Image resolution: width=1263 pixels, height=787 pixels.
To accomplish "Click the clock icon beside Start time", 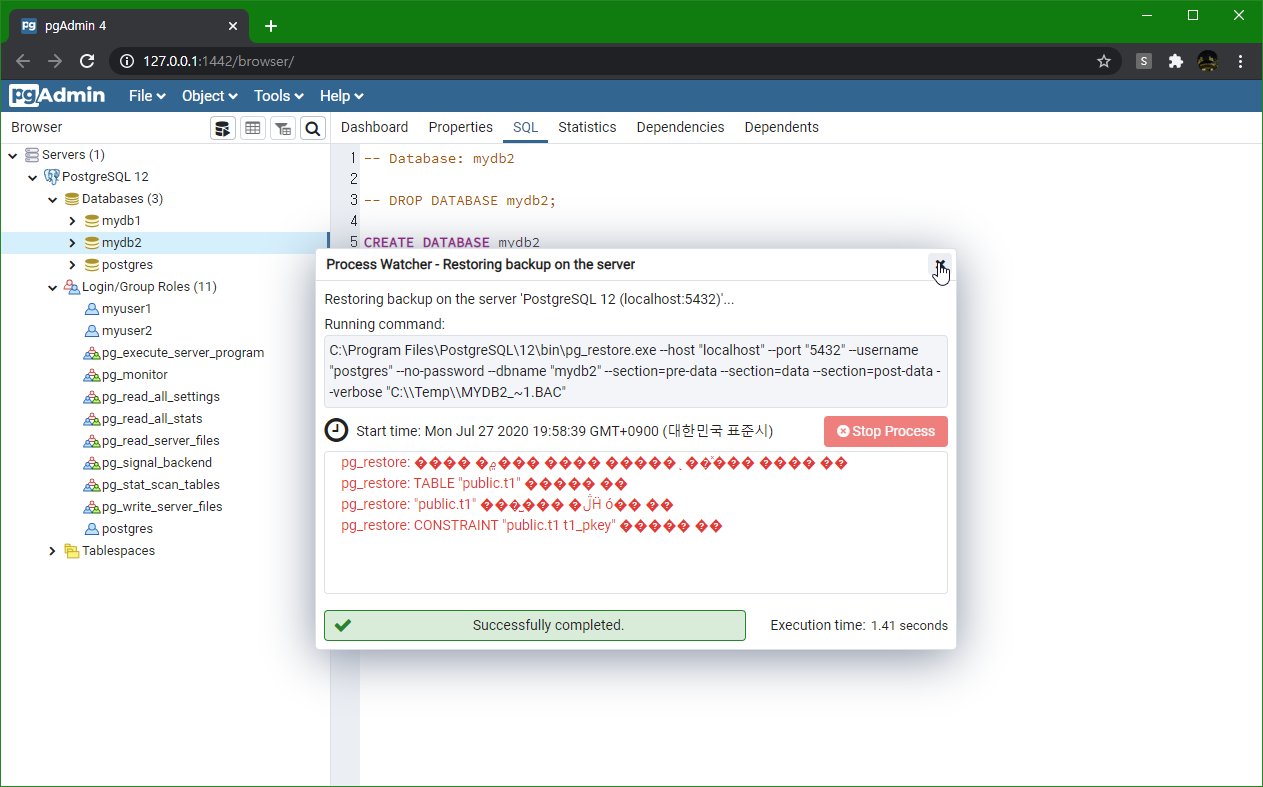I will click(x=337, y=430).
